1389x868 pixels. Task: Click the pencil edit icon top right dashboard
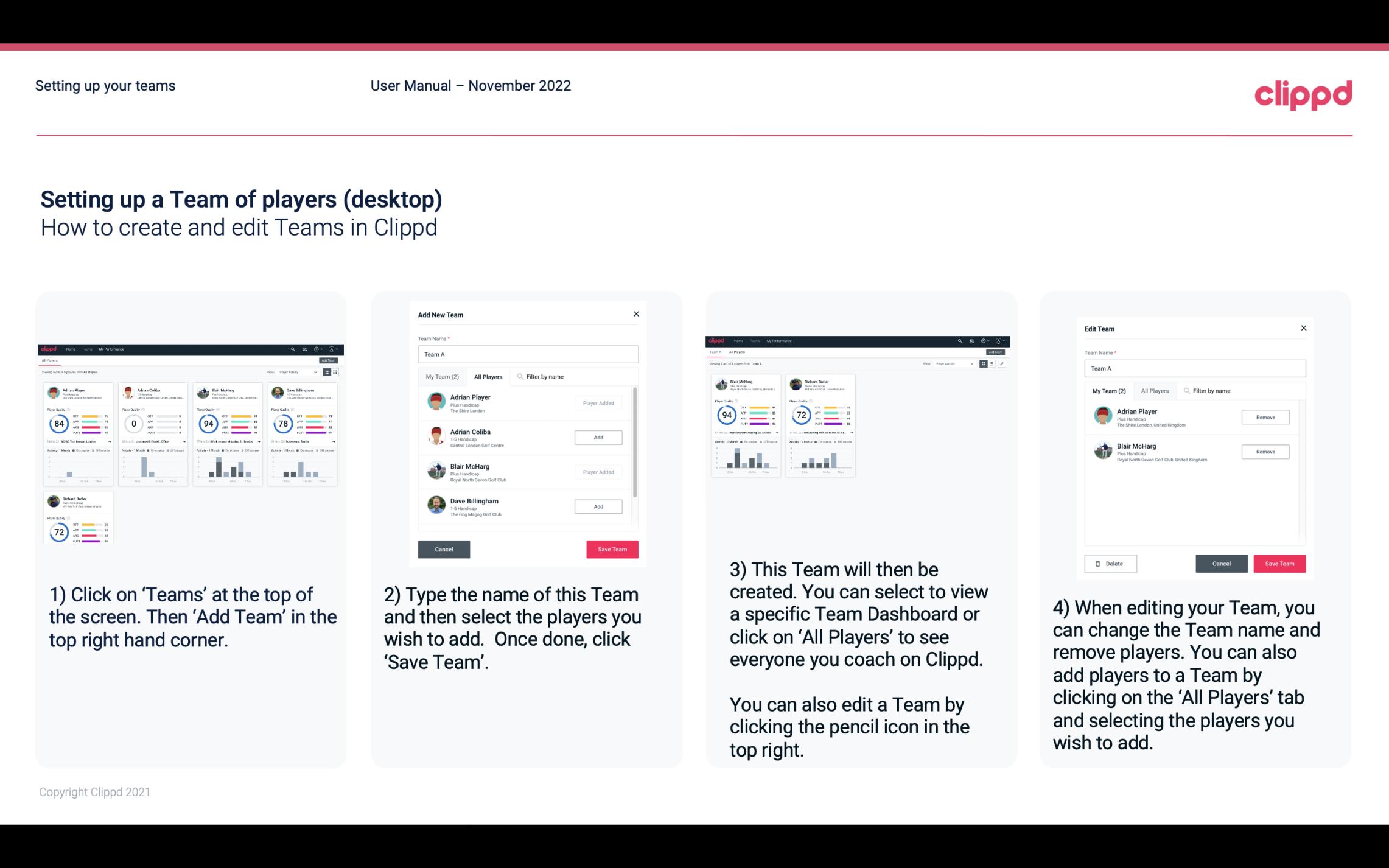tap(1002, 364)
